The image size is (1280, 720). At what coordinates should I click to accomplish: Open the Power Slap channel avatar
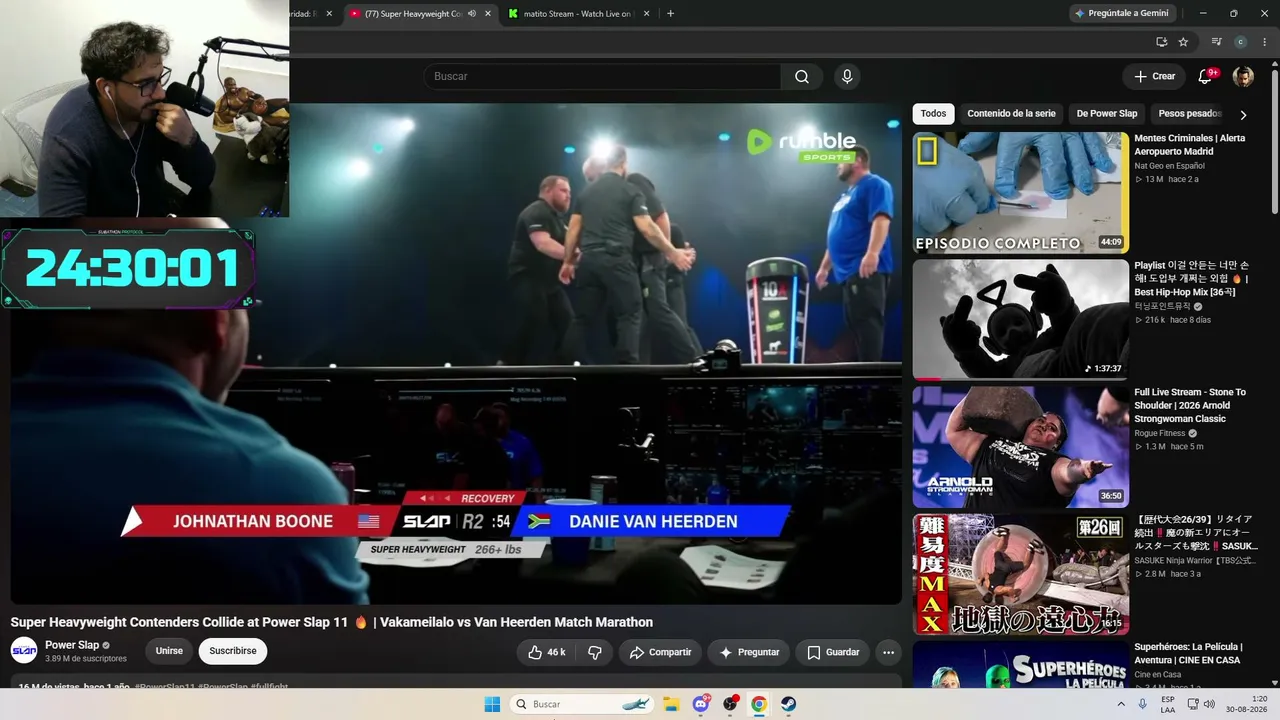[x=24, y=650]
